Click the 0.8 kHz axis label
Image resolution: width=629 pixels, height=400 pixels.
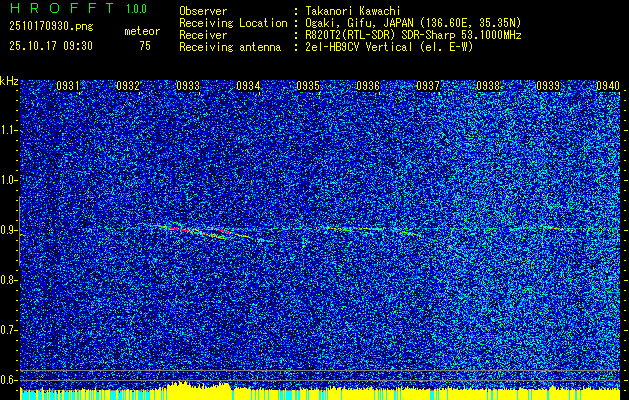click(x=8, y=280)
